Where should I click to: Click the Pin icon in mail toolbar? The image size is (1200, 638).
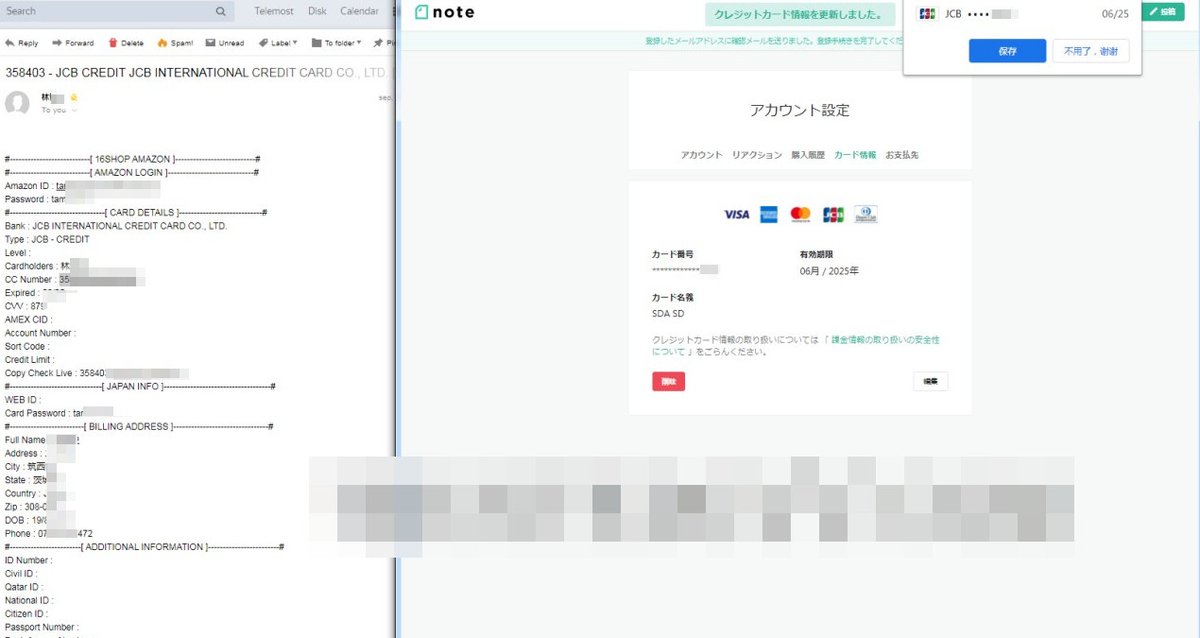378,43
